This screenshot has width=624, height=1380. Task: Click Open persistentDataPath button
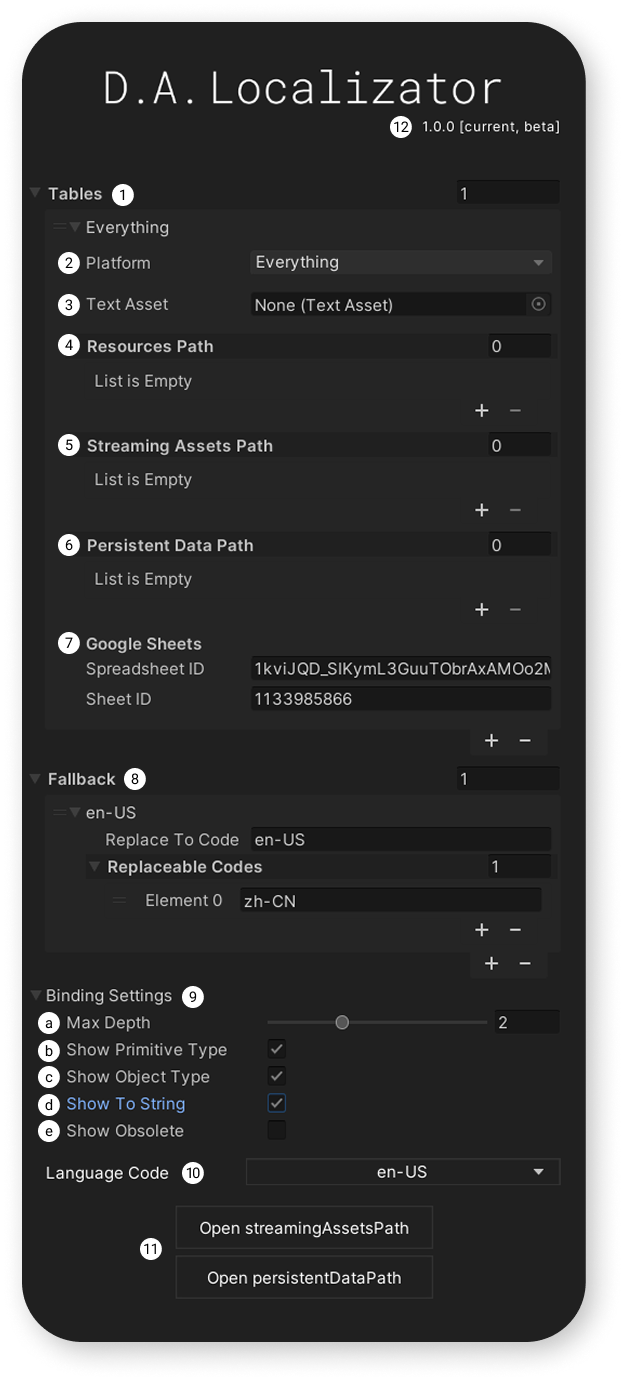[x=304, y=1278]
